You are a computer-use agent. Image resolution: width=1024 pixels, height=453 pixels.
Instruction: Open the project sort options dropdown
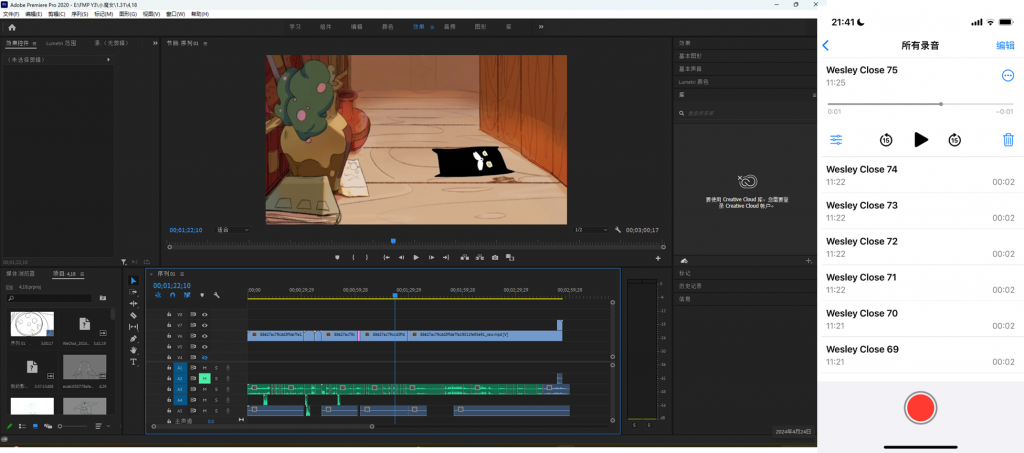click(101, 426)
